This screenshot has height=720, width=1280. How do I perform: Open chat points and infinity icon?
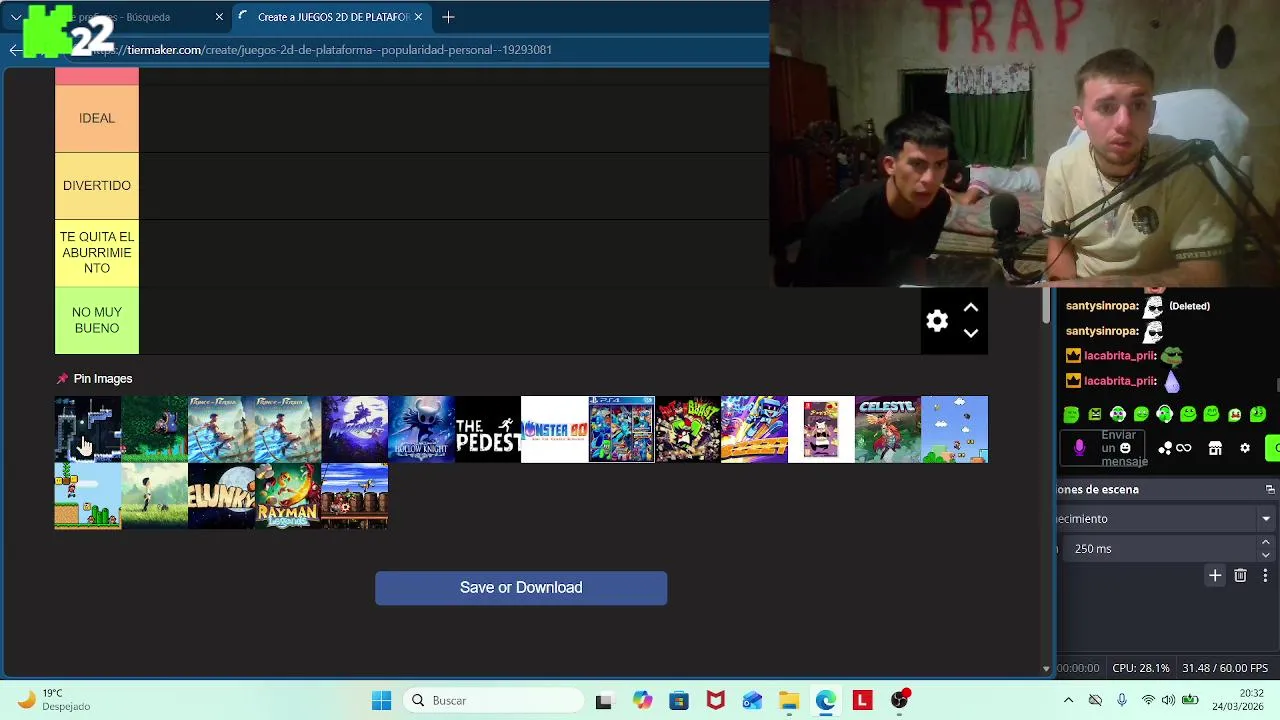(1175, 448)
